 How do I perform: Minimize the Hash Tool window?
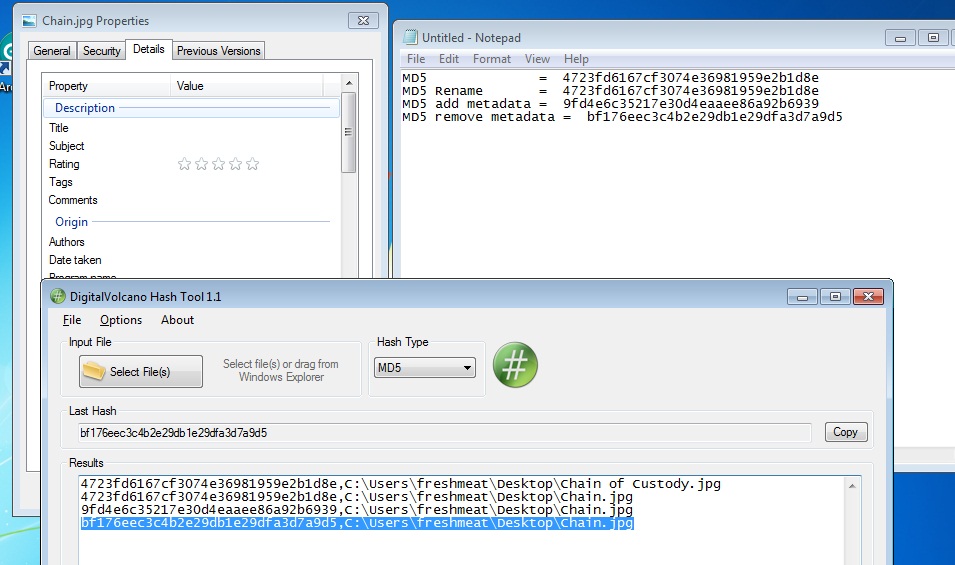(x=803, y=297)
